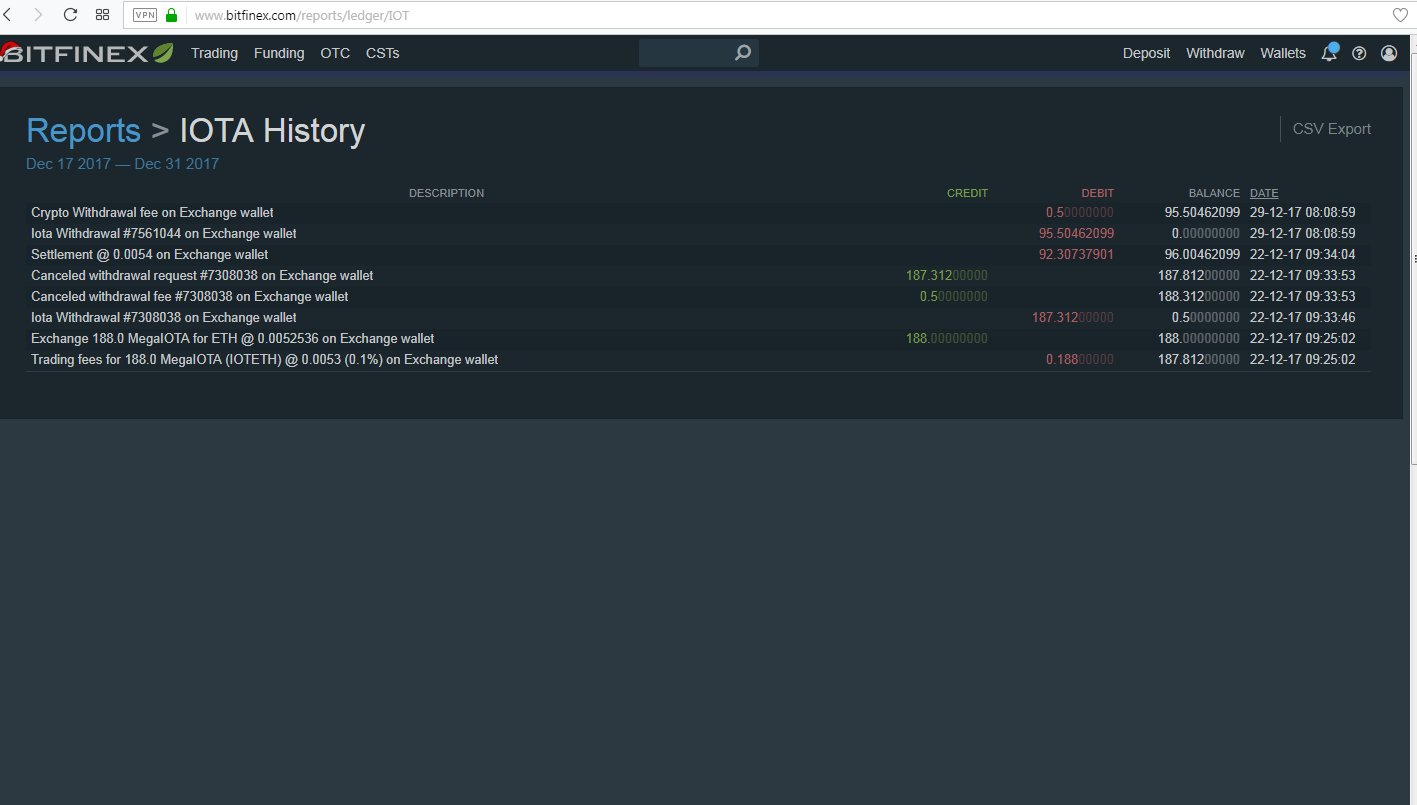Click balance value 96.00462099
The width and height of the screenshot is (1417, 805).
1202,255
